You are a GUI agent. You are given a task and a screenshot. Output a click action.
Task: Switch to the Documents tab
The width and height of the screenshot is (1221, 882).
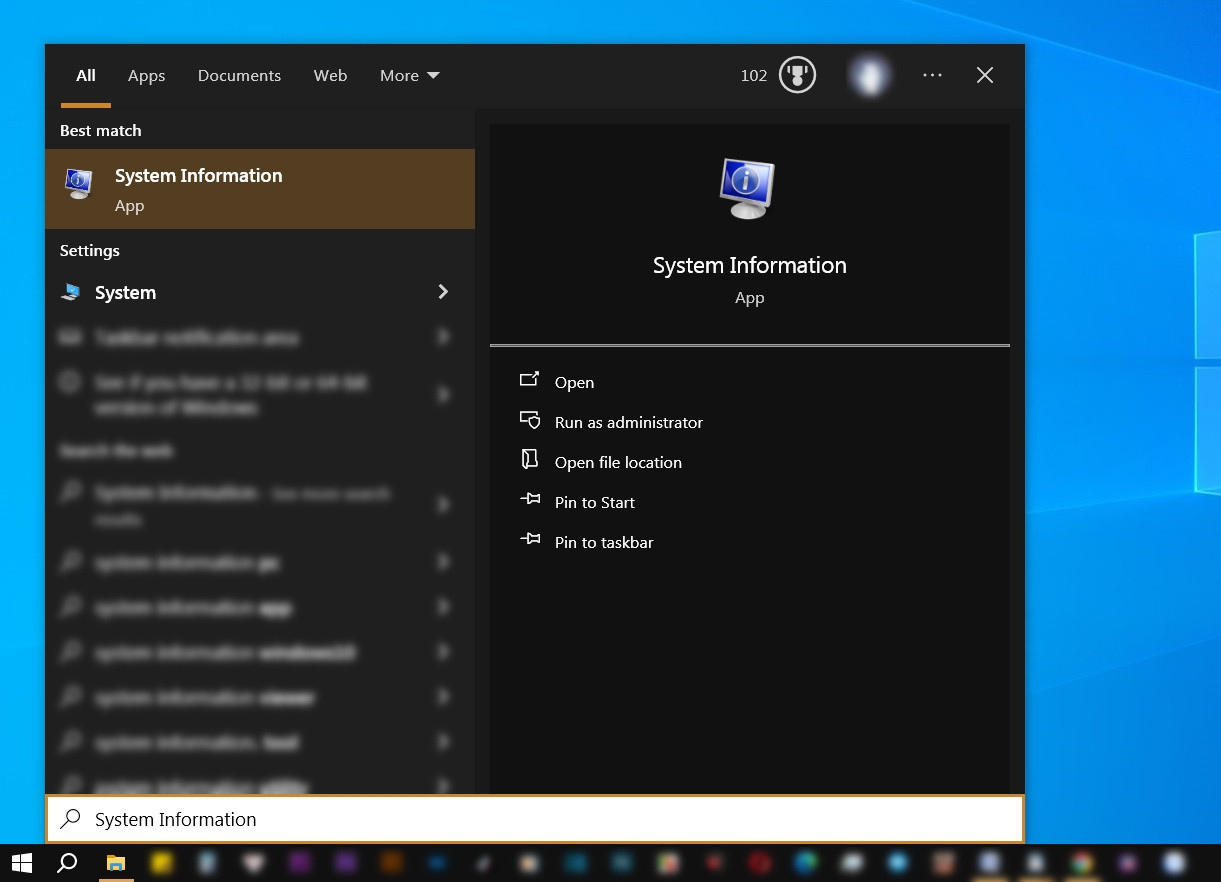(x=239, y=76)
